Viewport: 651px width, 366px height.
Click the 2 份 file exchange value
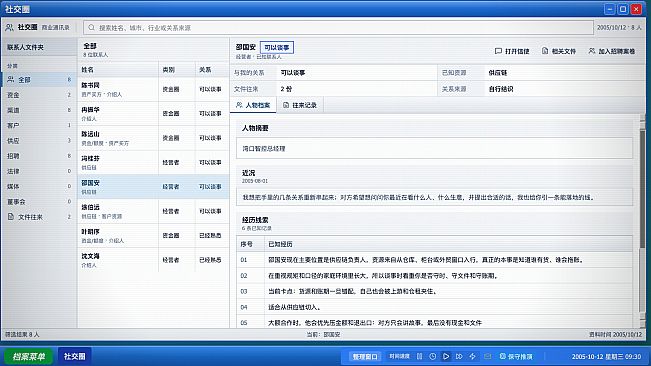tap(286, 89)
